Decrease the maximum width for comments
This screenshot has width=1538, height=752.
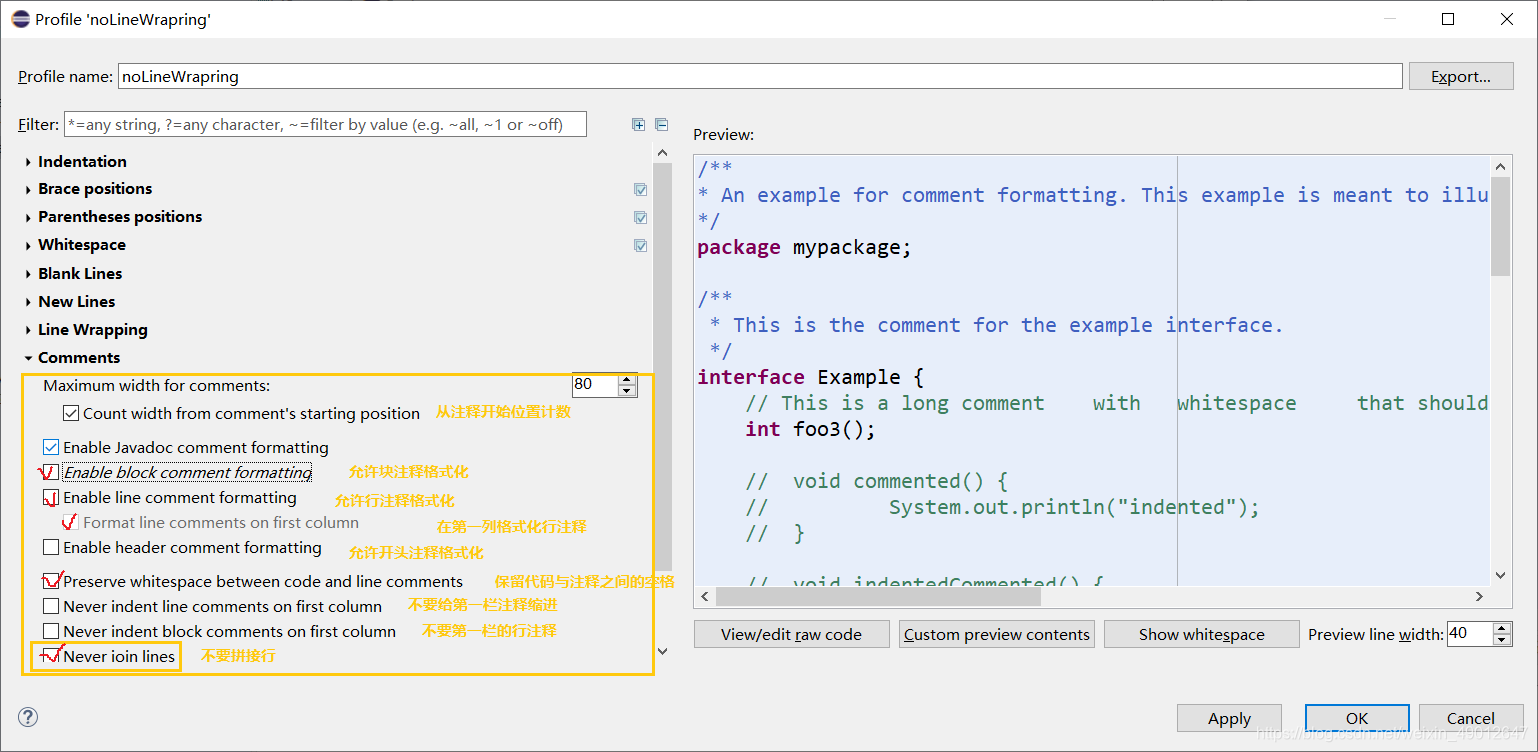click(627, 390)
